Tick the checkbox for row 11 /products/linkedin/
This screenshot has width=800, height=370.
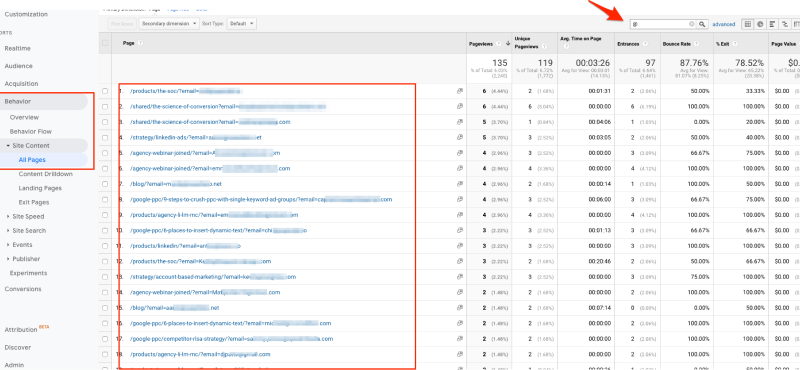105,245
